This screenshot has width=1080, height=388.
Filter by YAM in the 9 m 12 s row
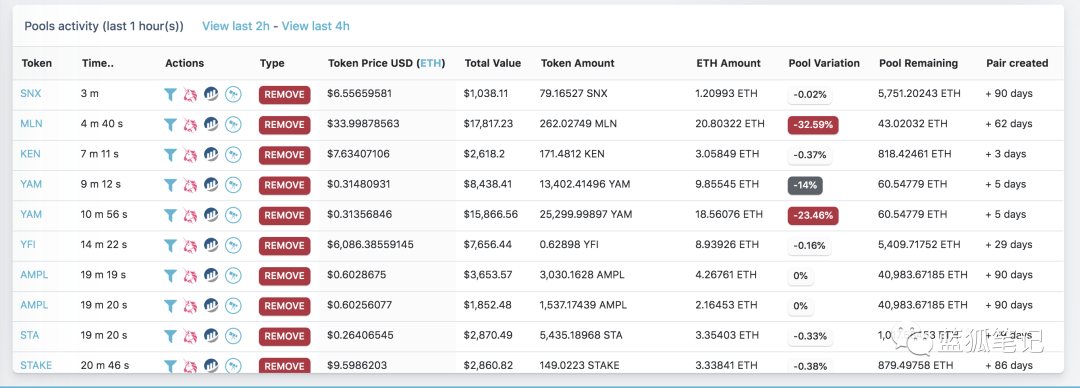pyautogui.click(x=170, y=185)
